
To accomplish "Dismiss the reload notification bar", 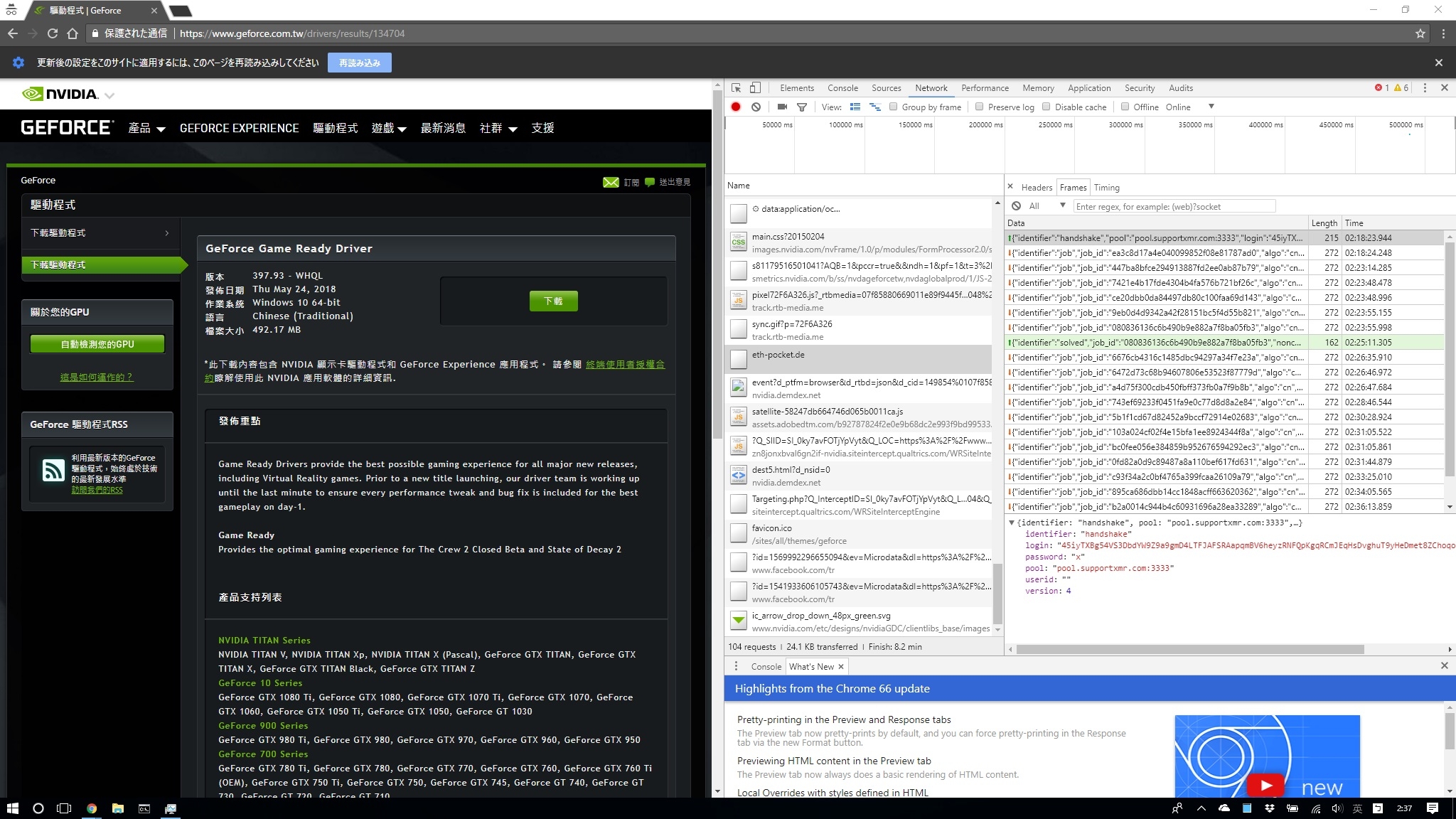I will [1439, 63].
